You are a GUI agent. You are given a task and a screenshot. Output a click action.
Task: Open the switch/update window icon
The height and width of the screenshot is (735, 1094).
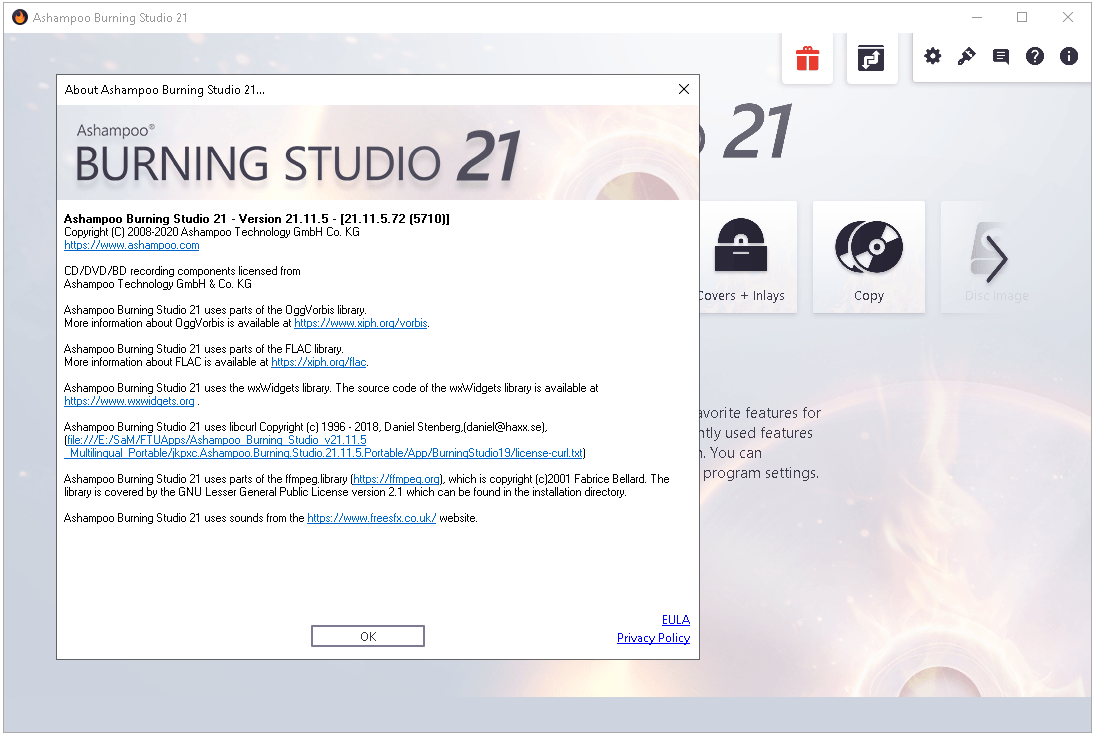pos(871,59)
